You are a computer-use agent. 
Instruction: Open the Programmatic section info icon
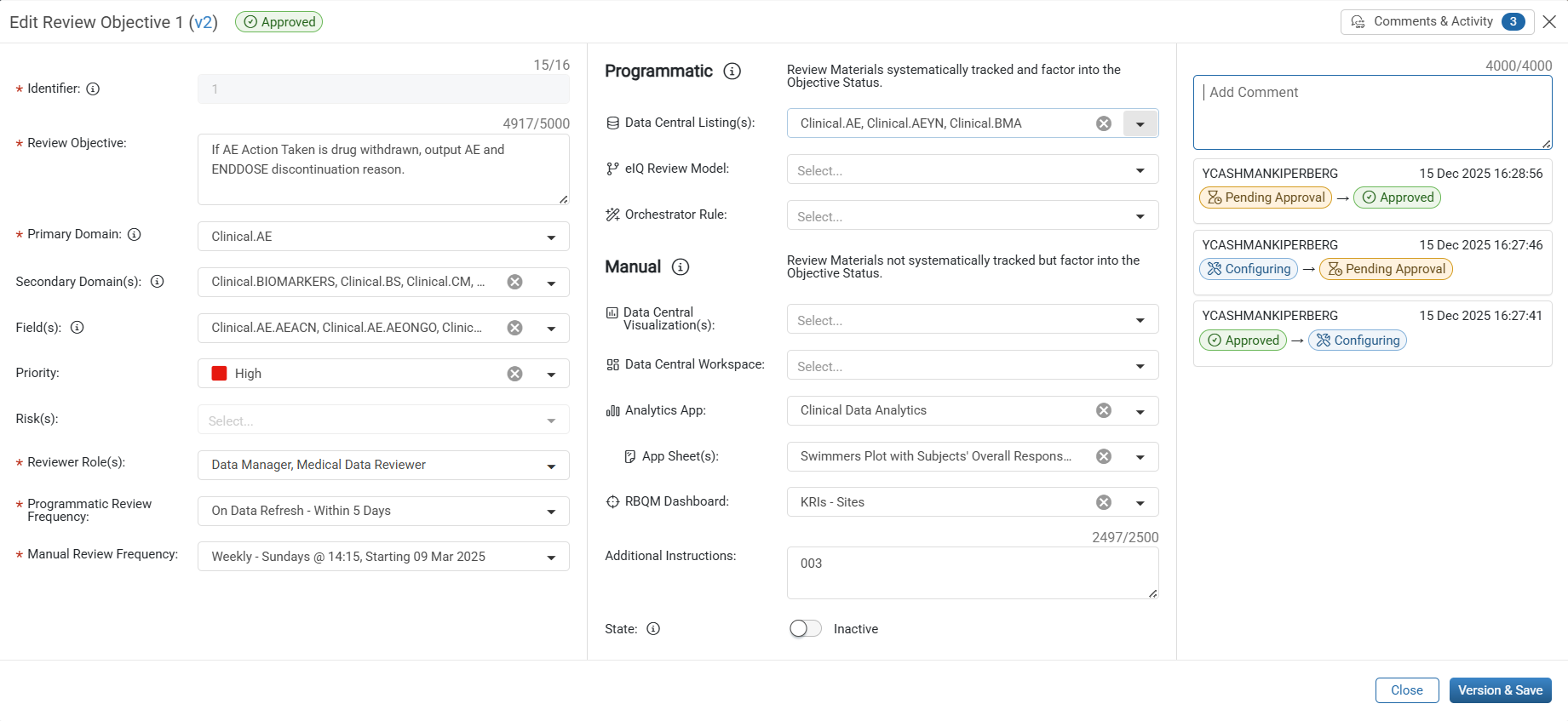pyautogui.click(x=732, y=72)
